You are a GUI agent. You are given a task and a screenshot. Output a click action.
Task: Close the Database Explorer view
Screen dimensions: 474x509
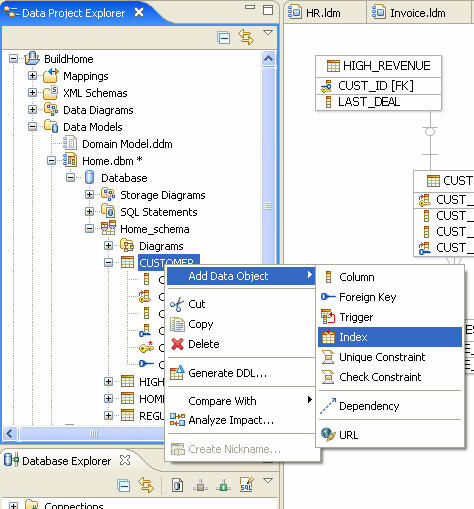125,460
